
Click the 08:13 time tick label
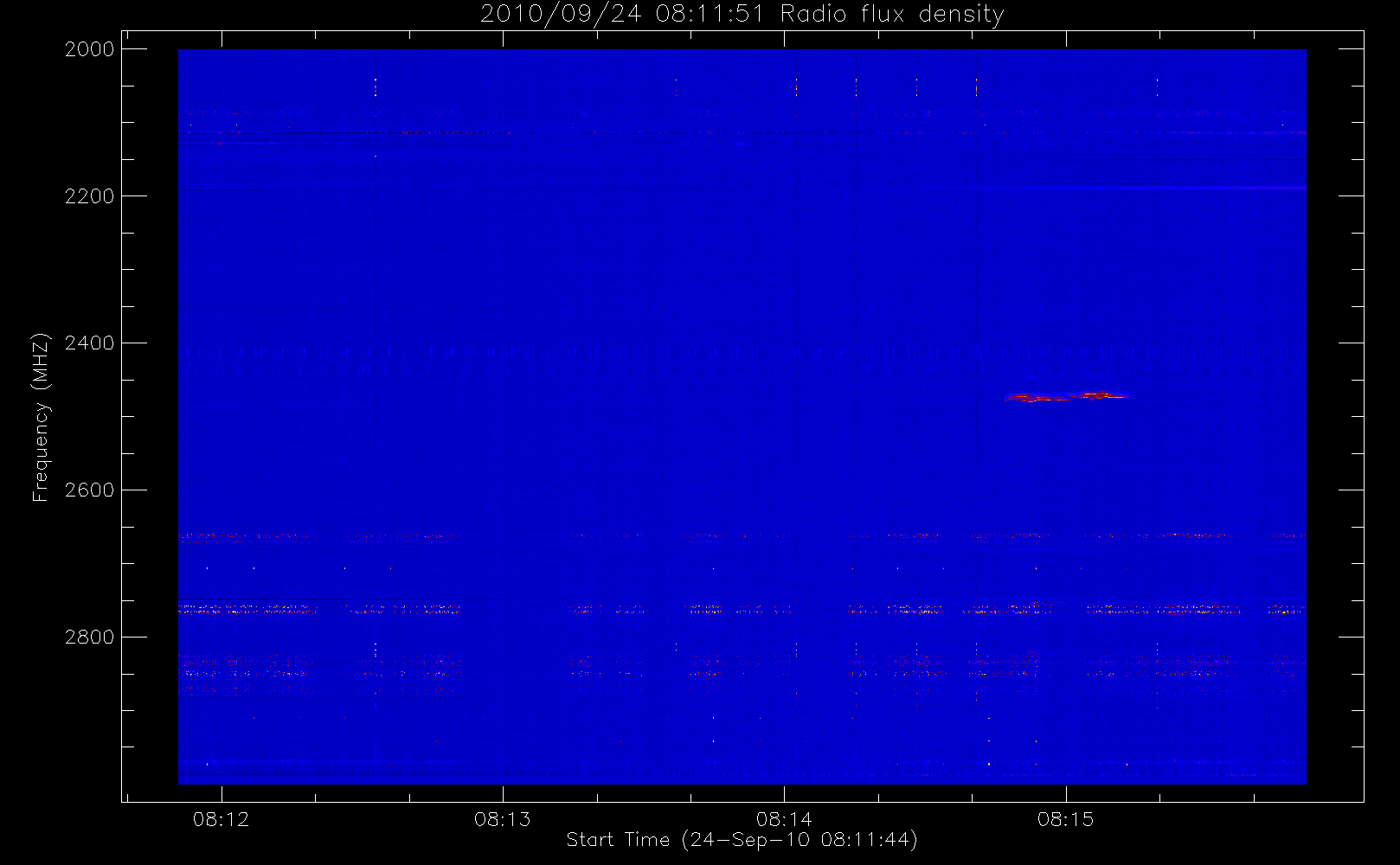pos(503,819)
